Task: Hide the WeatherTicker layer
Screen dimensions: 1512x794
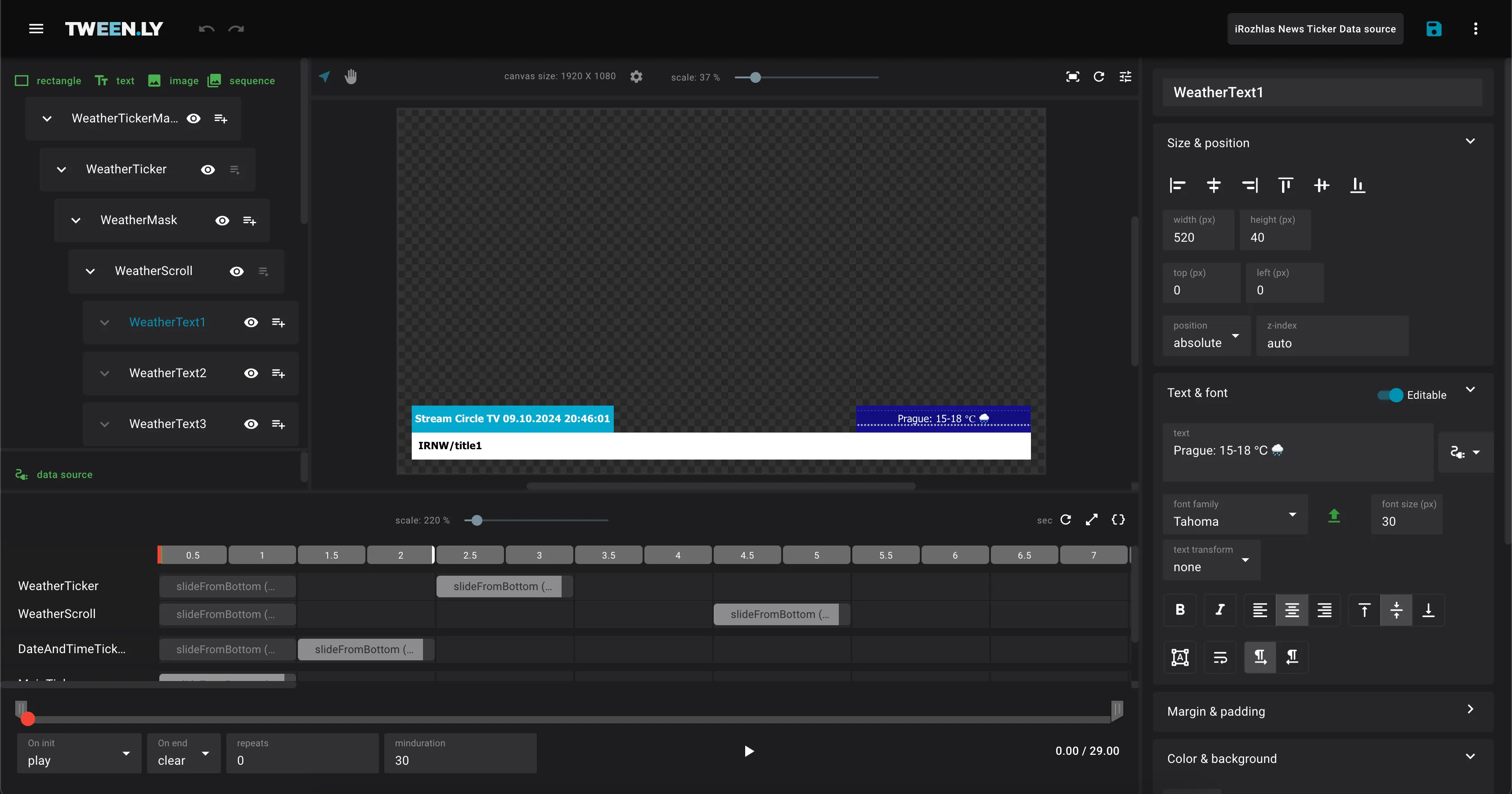Action: (x=208, y=169)
